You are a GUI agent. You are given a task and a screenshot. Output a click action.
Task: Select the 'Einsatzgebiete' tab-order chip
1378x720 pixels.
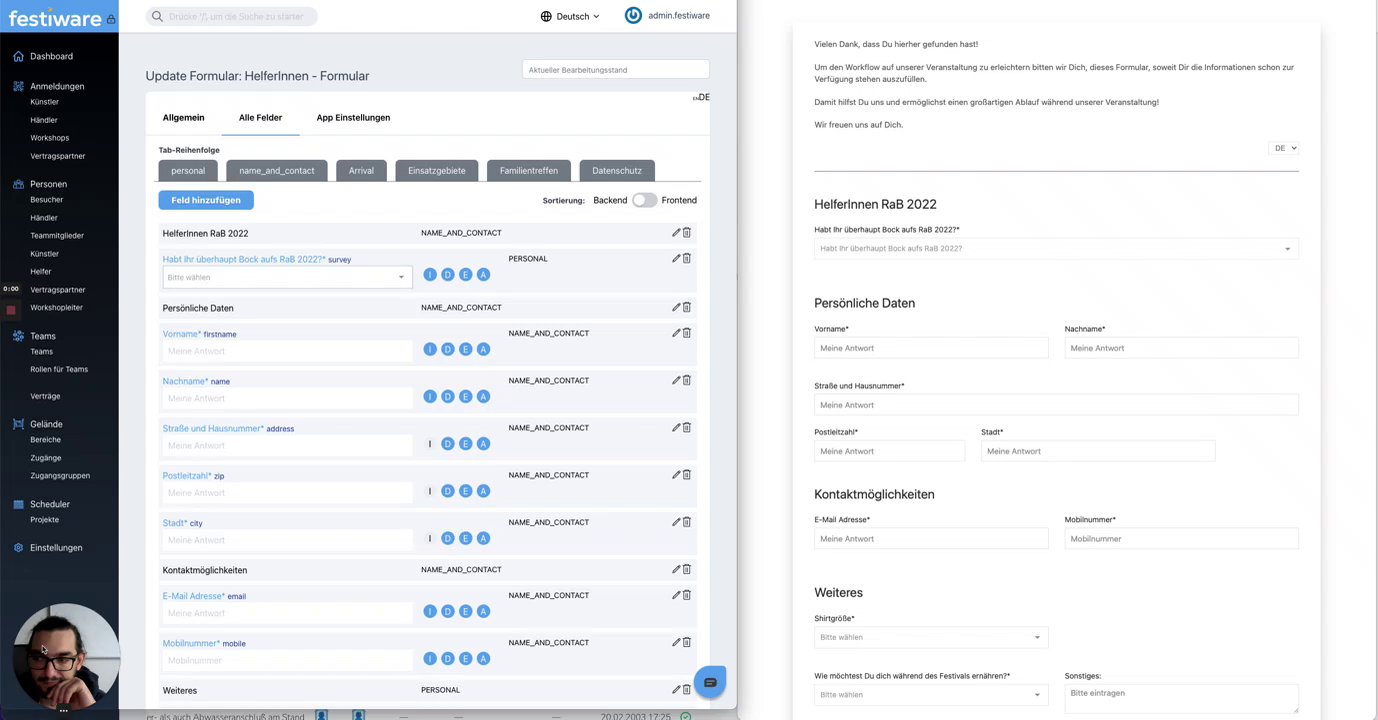[437, 171]
